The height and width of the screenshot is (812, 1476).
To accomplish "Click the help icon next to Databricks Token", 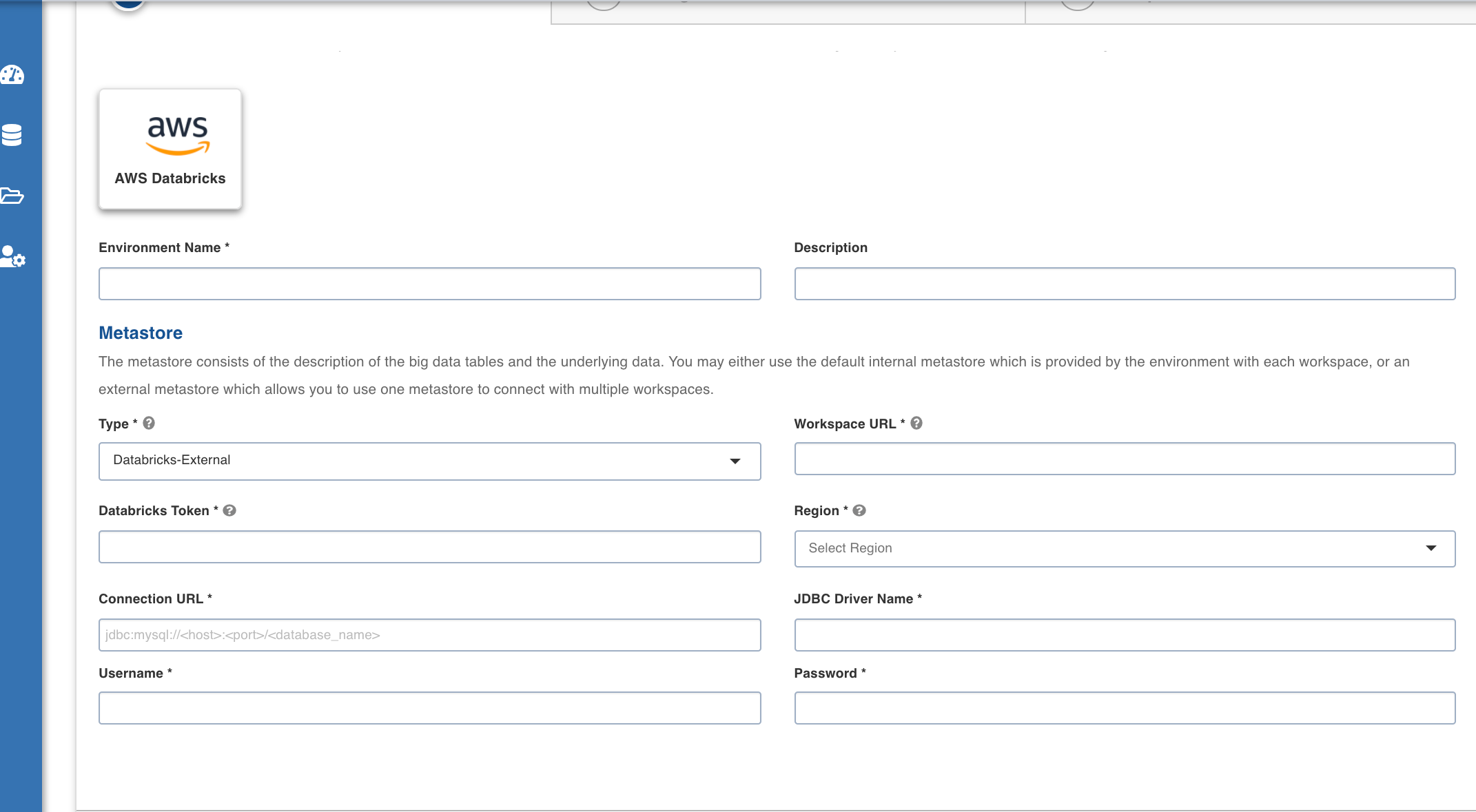I will (229, 510).
